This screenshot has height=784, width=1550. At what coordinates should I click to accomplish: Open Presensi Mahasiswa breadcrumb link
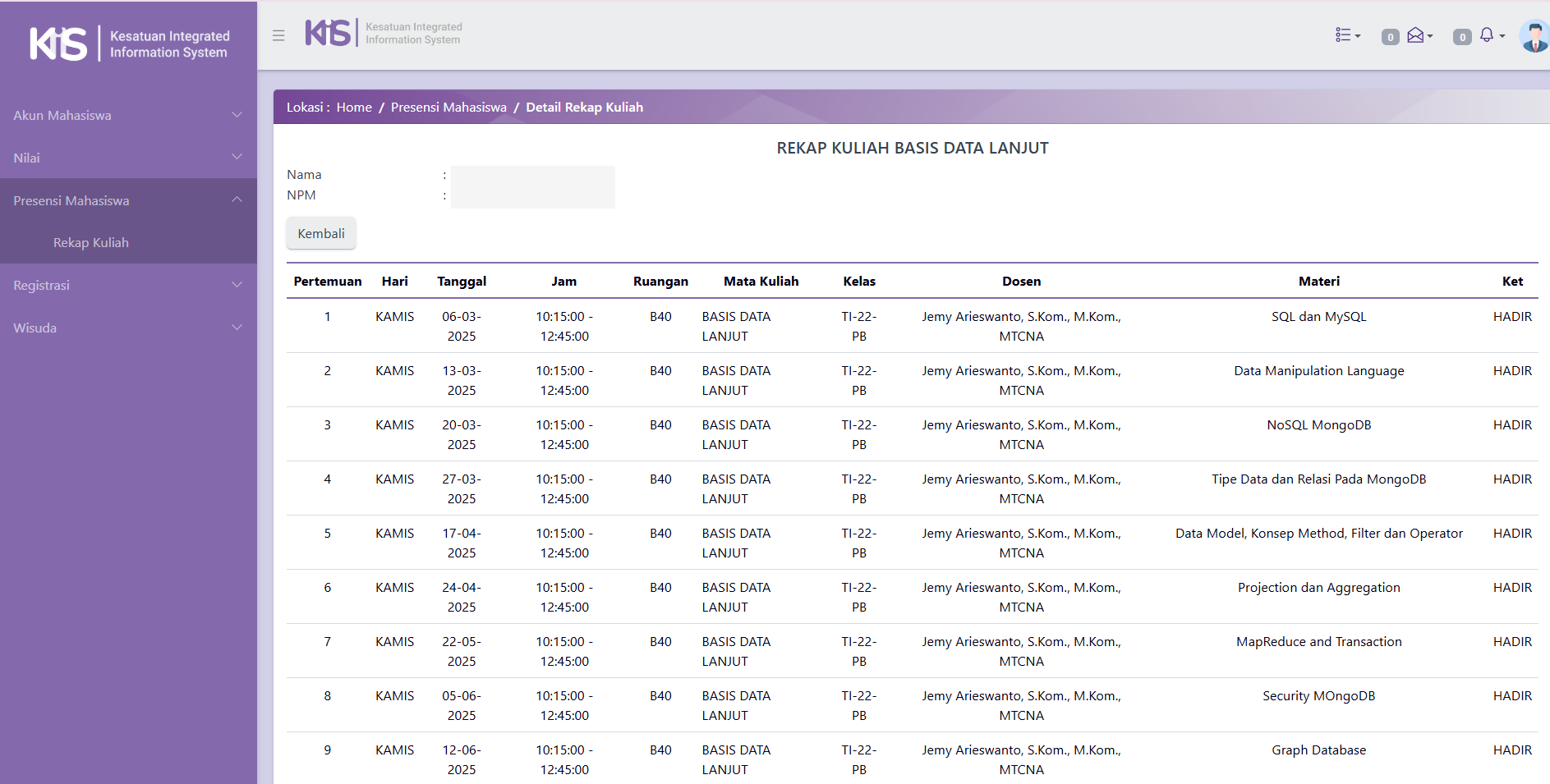[x=448, y=107]
